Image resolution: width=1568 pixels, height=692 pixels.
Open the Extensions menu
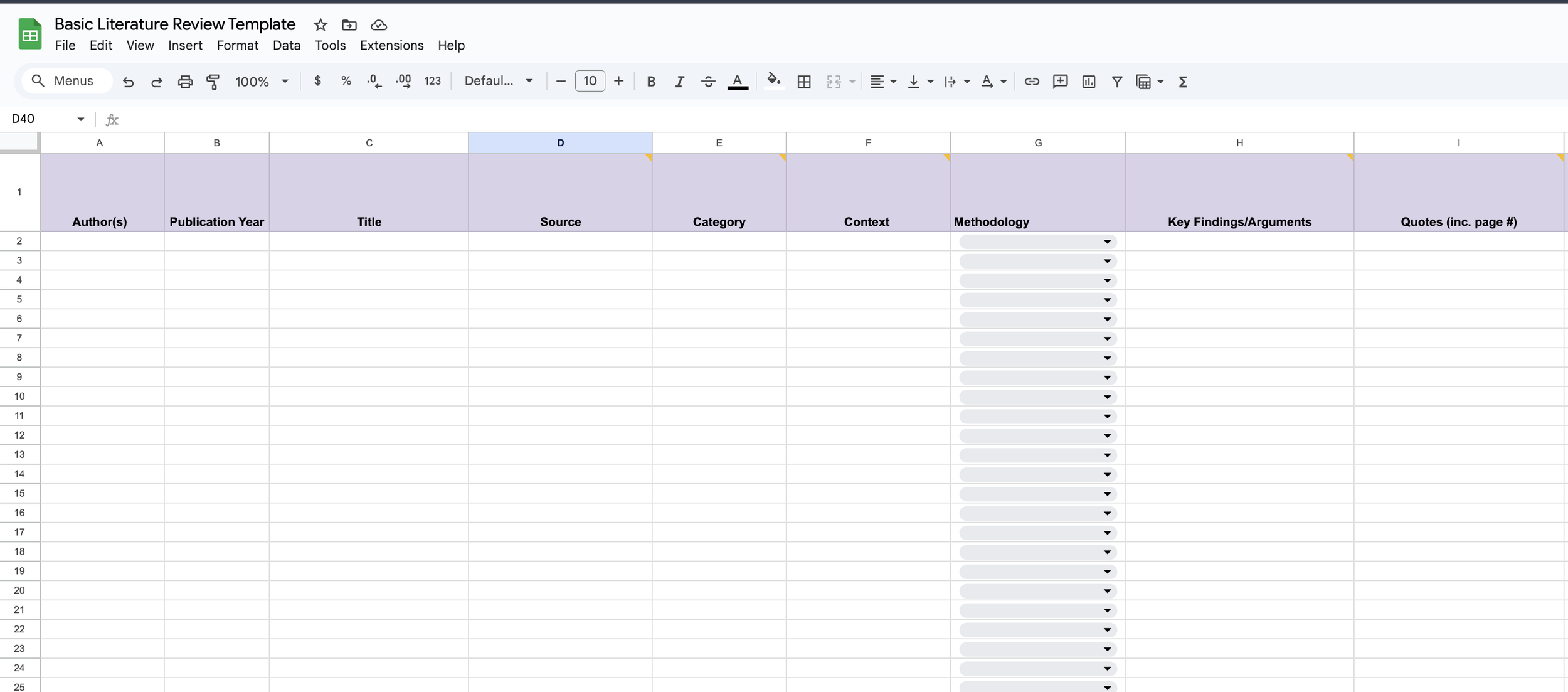(x=391, y=45)
